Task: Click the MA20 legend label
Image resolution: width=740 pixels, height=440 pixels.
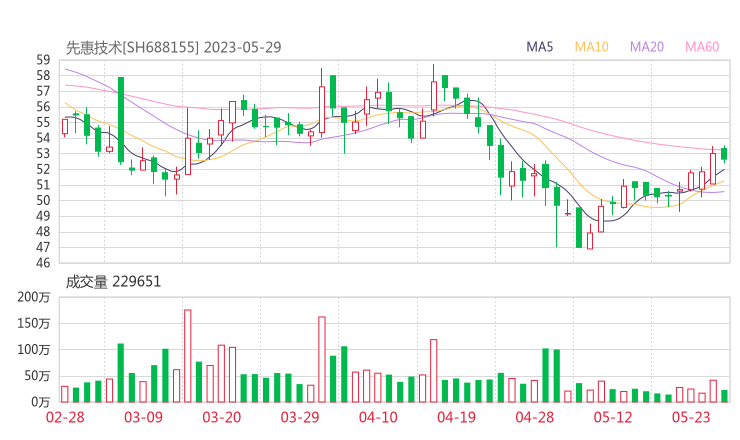Action: 647,47
